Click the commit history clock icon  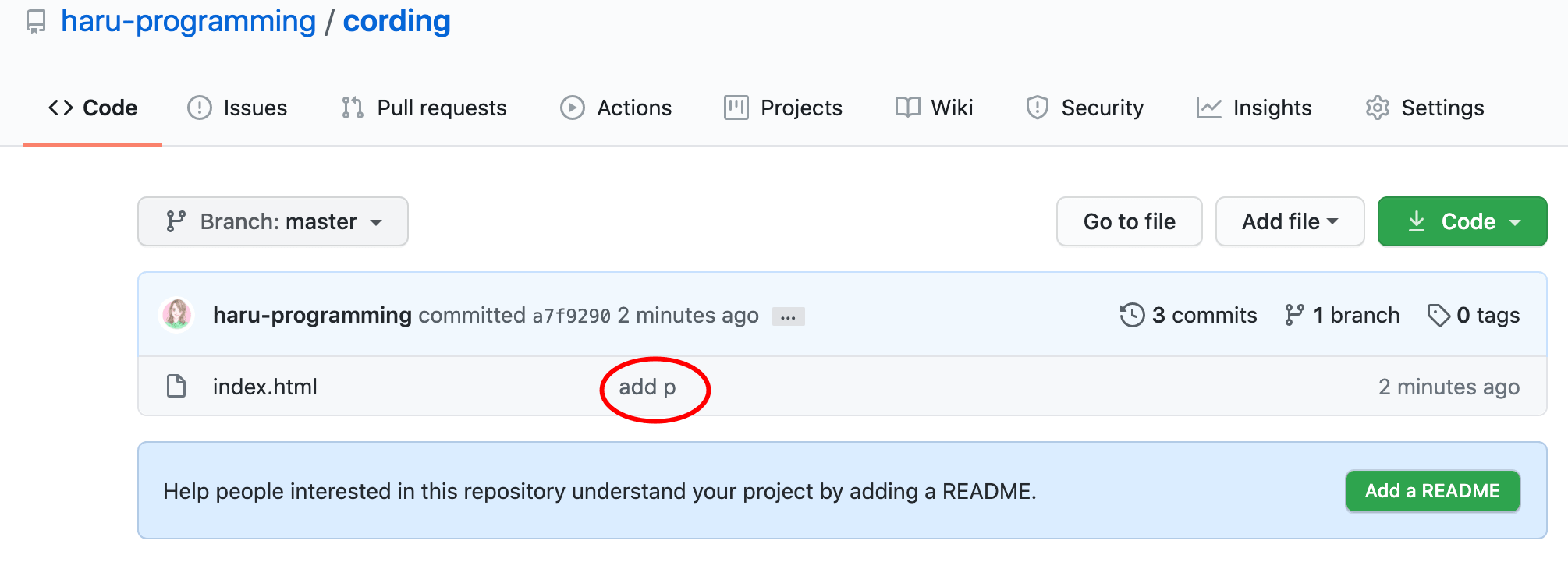pyautogui.click(x=1131, y=315)
